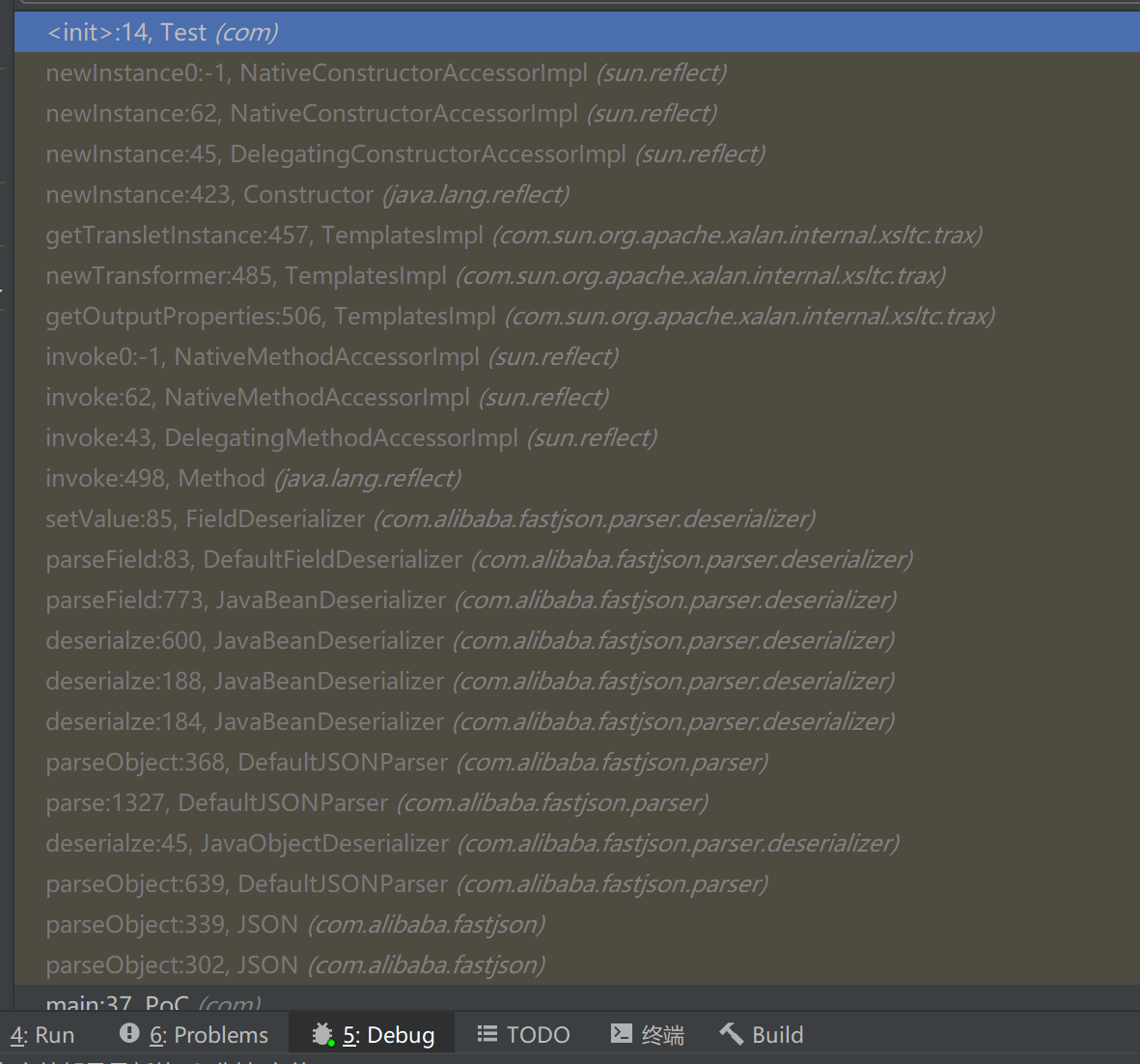Select deserialze:188 JavaBeanDeserializer frame
This screenshot has width=1140, height=1064.
coord(577,682)
